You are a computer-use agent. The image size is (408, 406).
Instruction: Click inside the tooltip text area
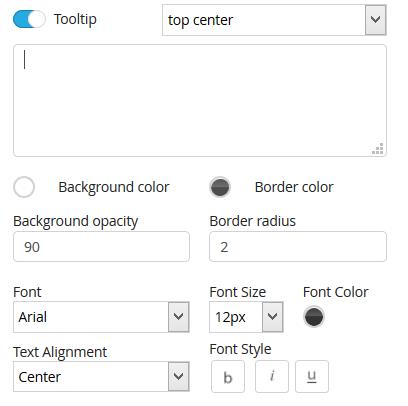tap(200, 100)
